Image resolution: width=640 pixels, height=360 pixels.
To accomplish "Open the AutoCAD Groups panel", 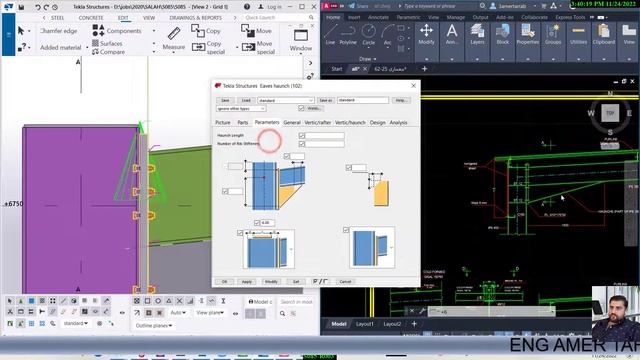I will 553,35.
